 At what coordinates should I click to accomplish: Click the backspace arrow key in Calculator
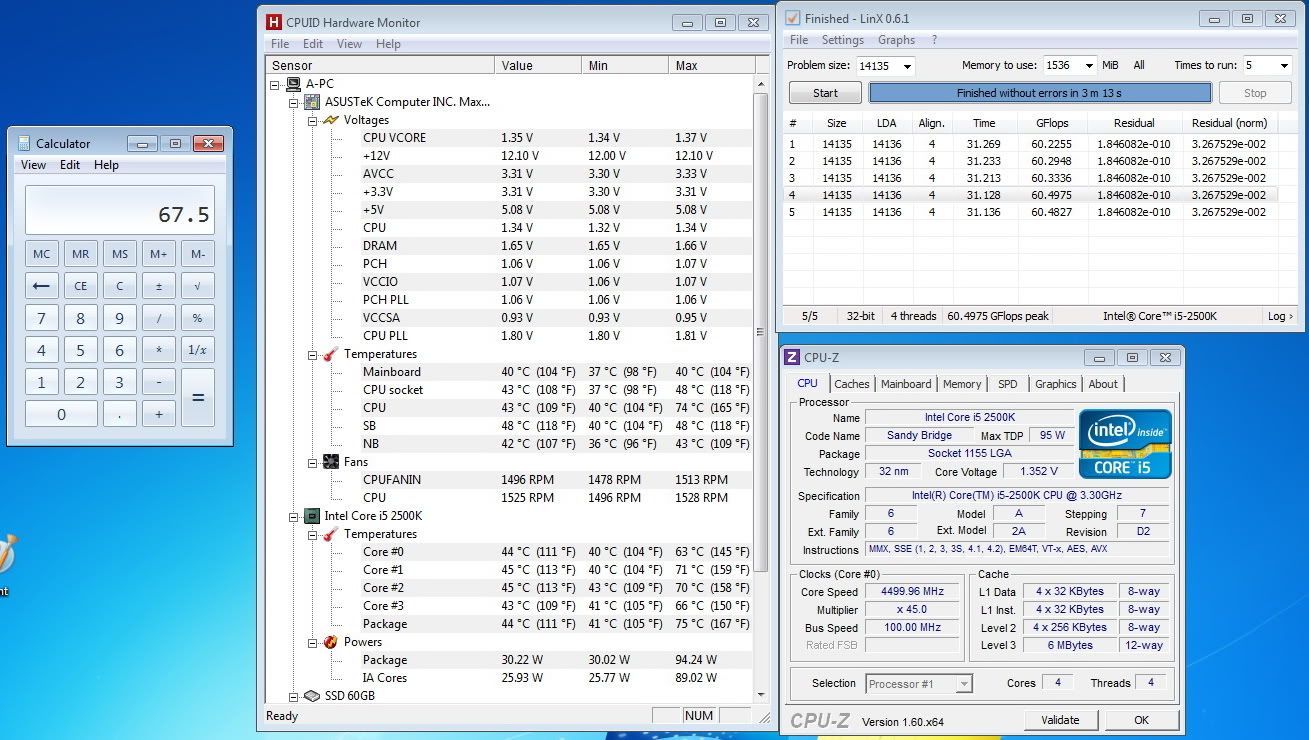(x=41, y=286)
